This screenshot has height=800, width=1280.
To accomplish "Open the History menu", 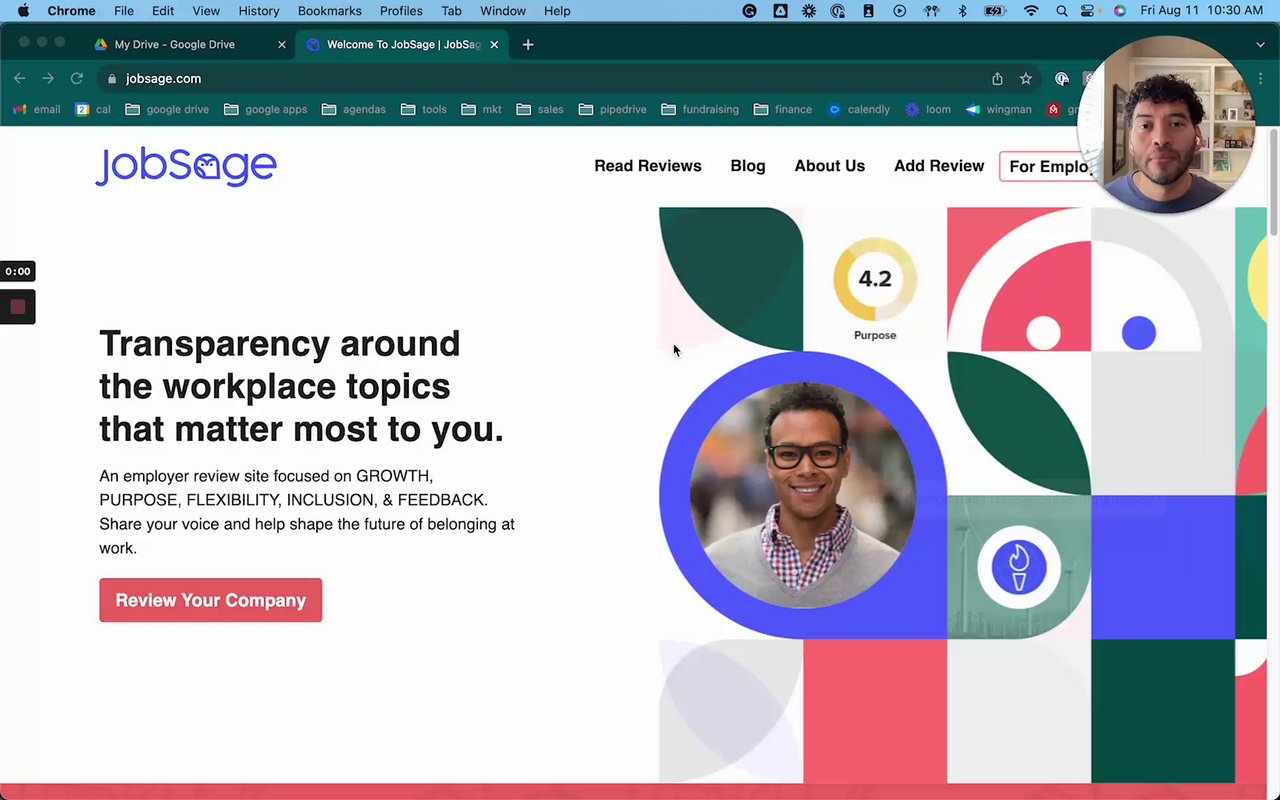I will [x=259, y=11].
